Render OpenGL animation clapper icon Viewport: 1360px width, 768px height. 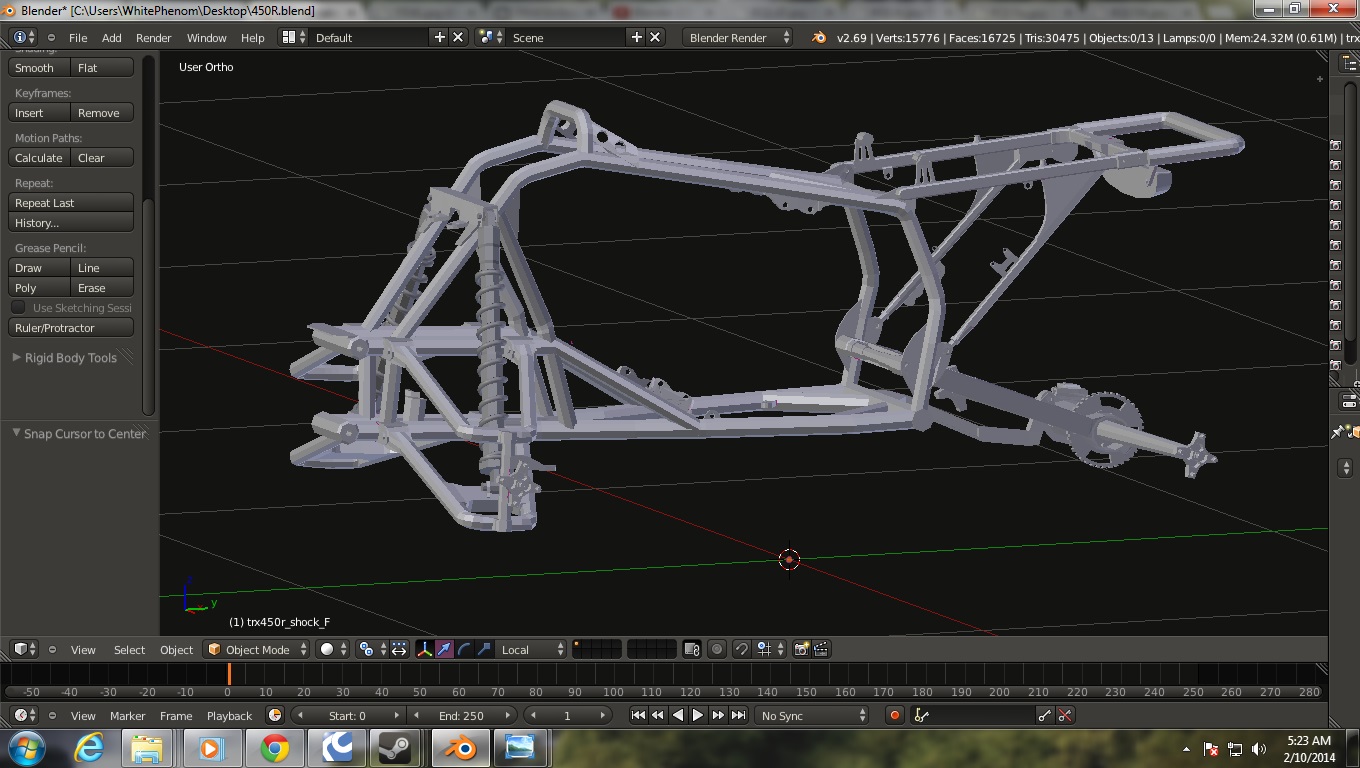click(821, 649)
